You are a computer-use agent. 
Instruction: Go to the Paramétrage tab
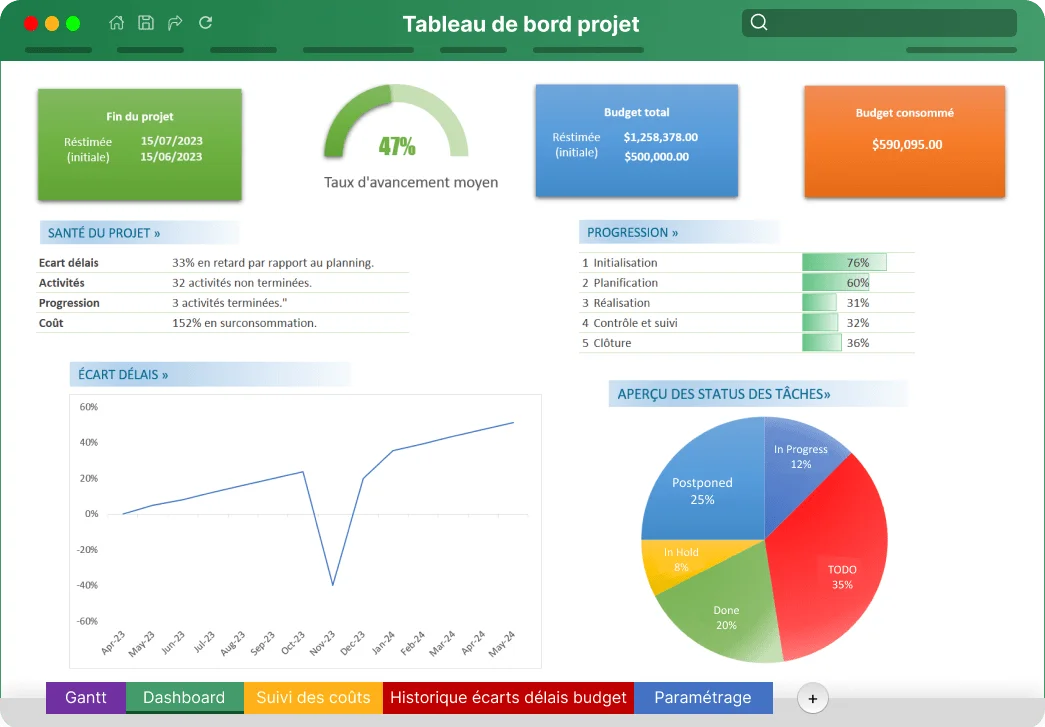703,698
